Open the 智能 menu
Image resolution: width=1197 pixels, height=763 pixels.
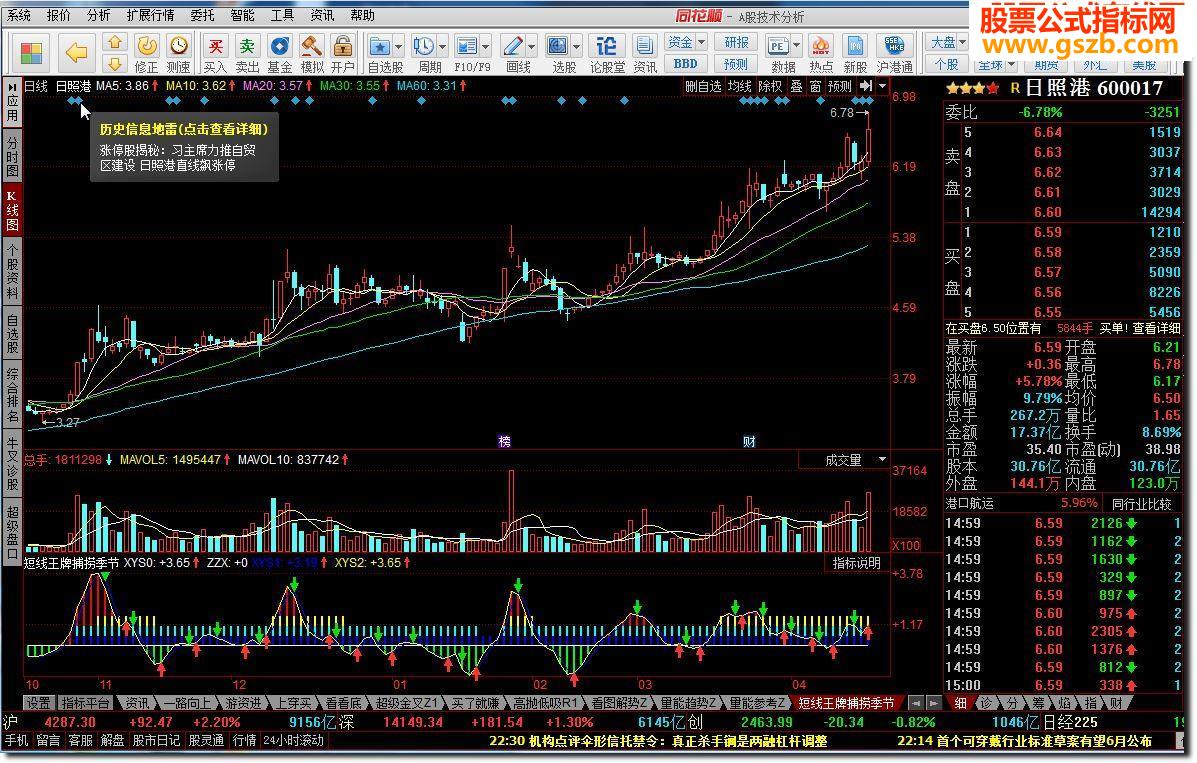point(242,15)
